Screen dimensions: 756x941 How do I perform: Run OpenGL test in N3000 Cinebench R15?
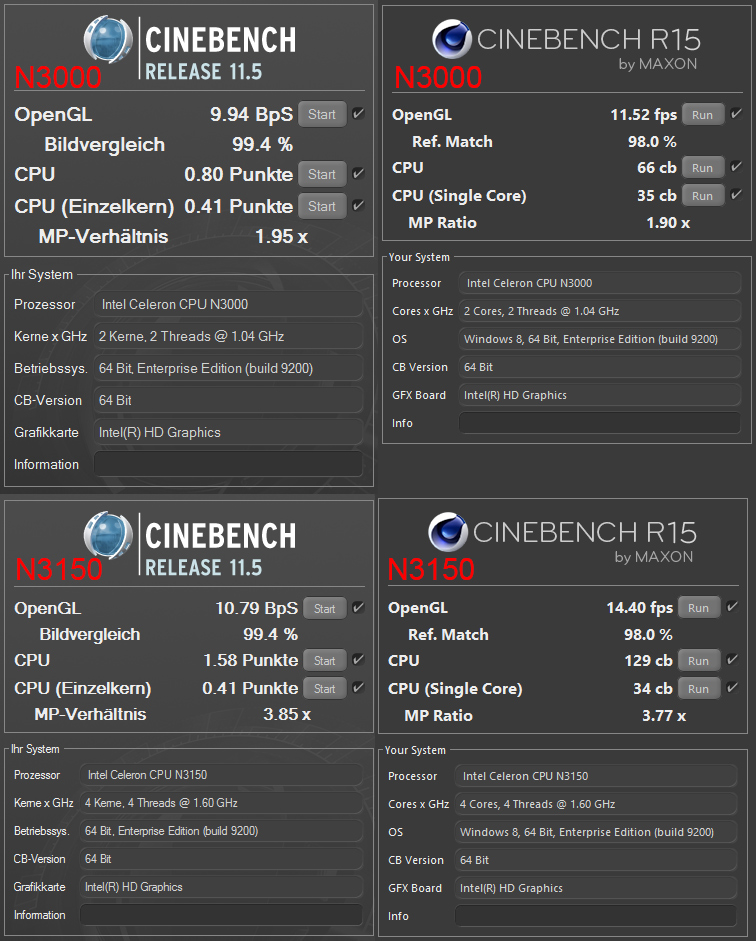click(703, 115)
